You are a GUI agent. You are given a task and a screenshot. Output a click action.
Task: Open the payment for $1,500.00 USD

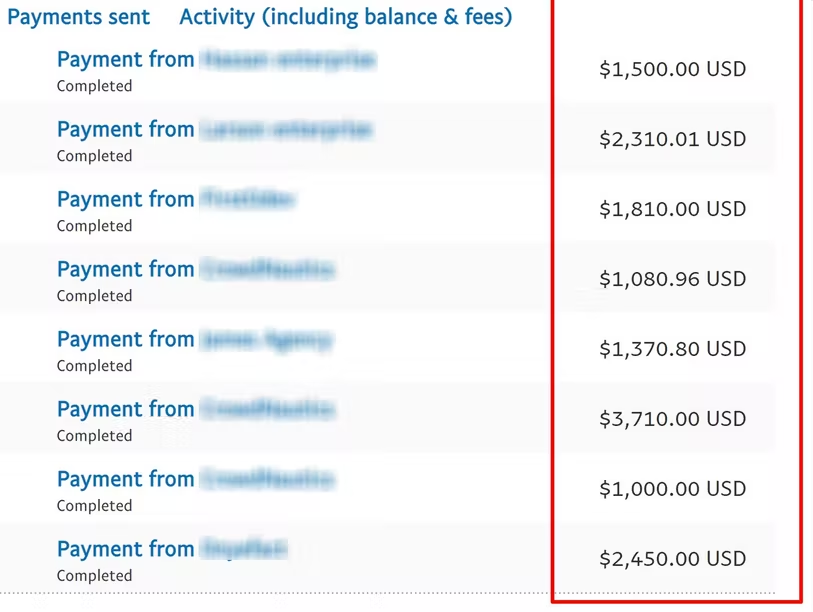[216, 60]
